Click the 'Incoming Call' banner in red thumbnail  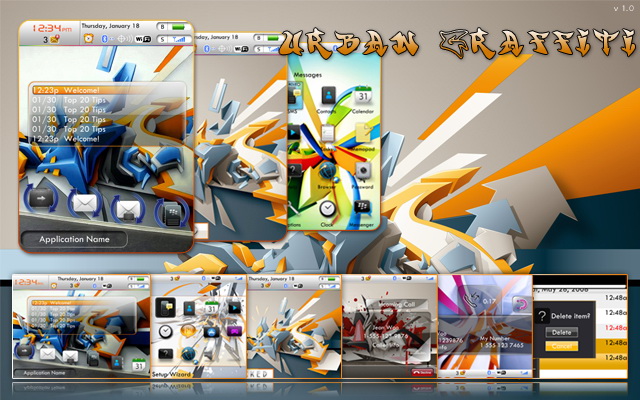point(396,304)
